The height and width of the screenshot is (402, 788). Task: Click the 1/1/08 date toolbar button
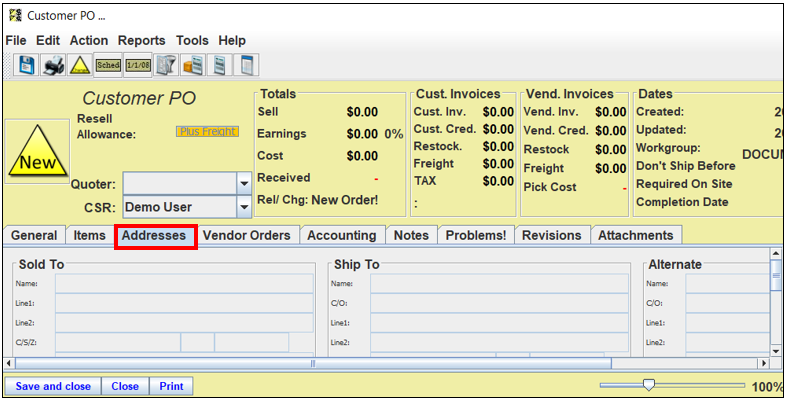138,65
